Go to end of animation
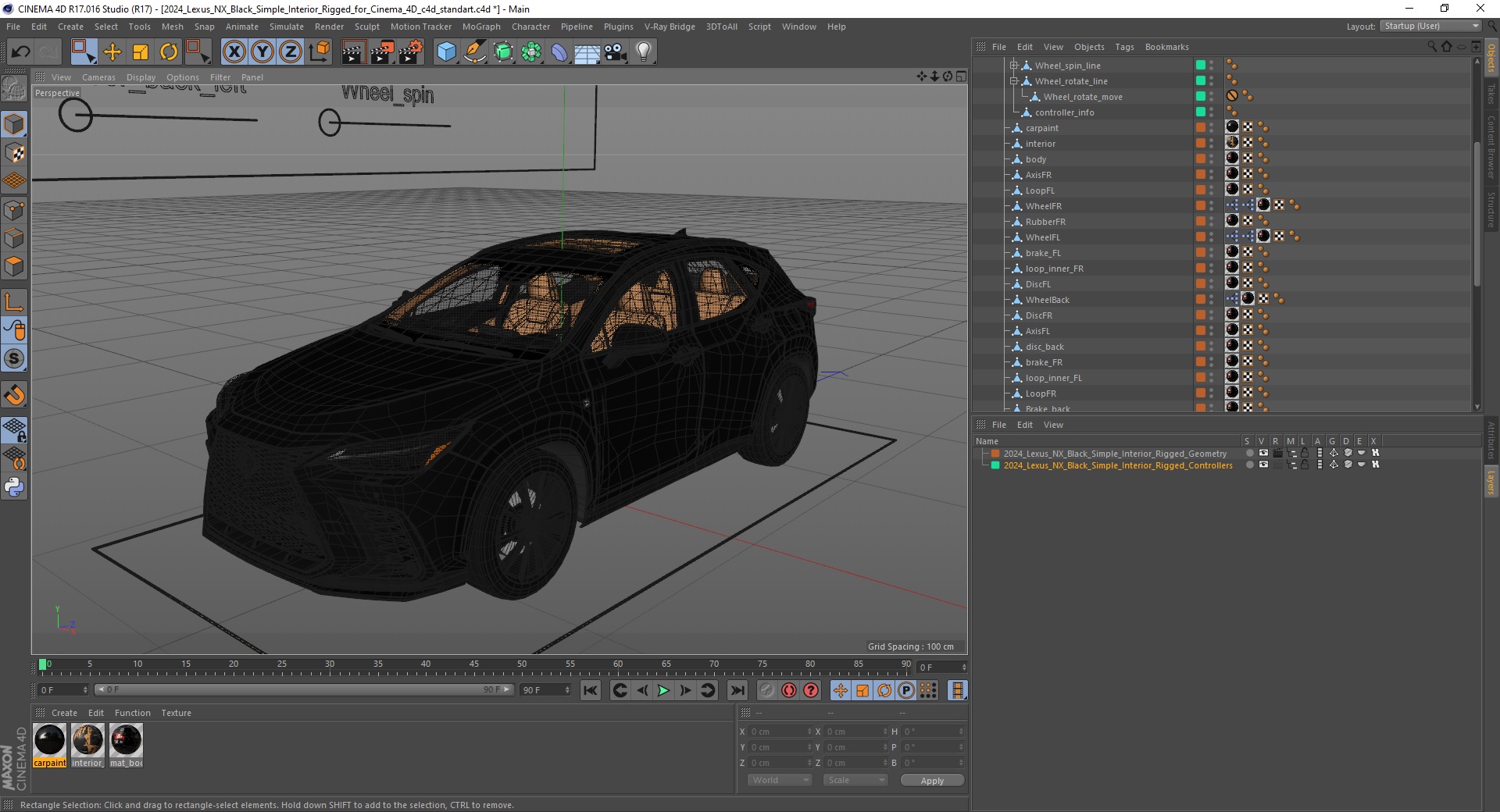 (737, 690)
